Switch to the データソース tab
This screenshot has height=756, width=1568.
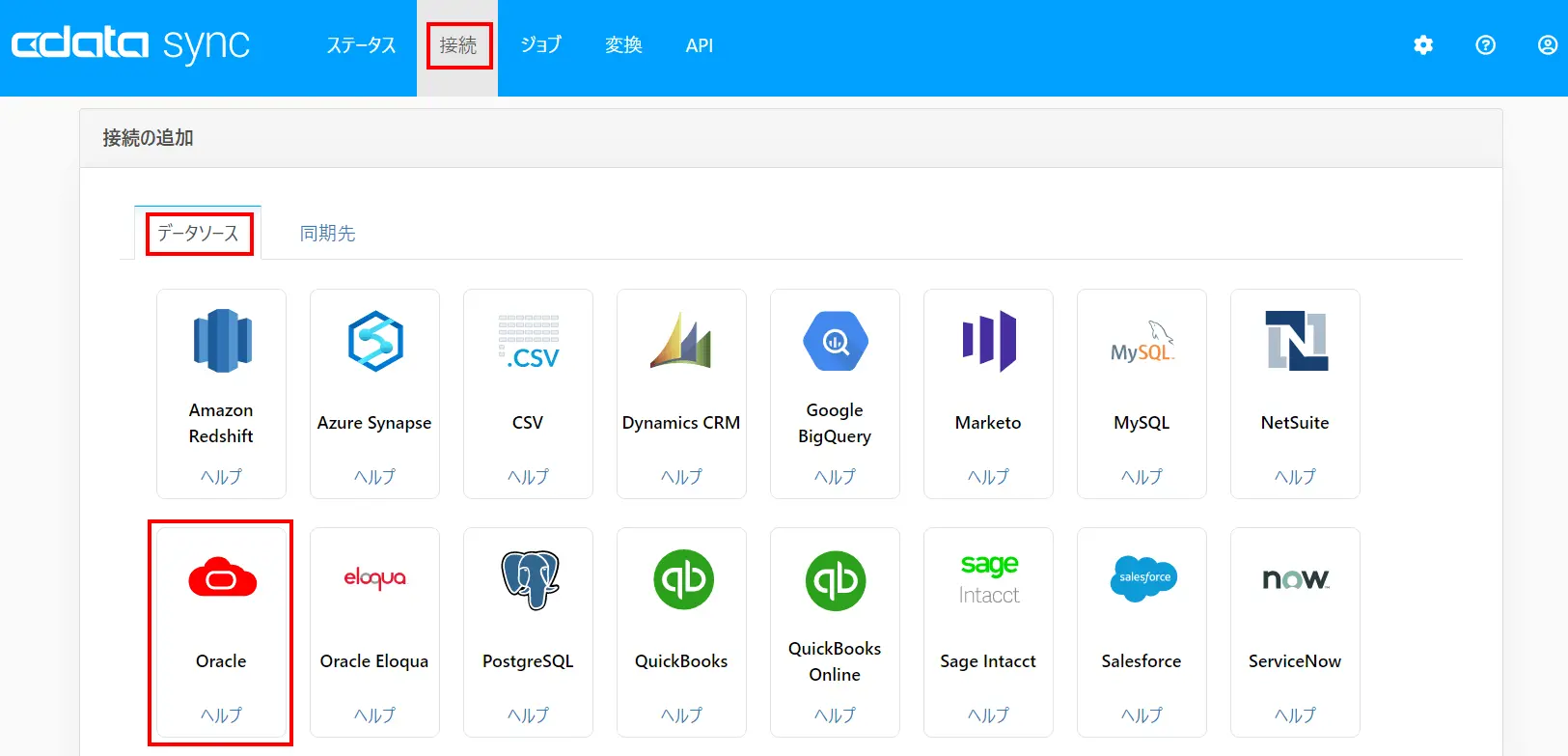pos(198,233)
